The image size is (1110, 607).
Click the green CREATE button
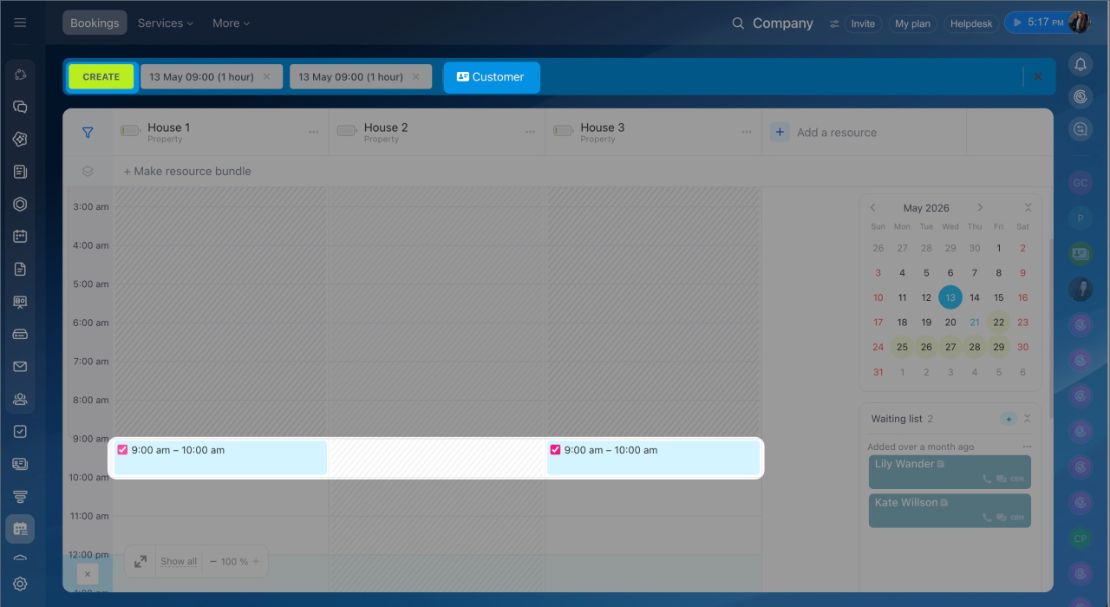click(x=101, y=76)
